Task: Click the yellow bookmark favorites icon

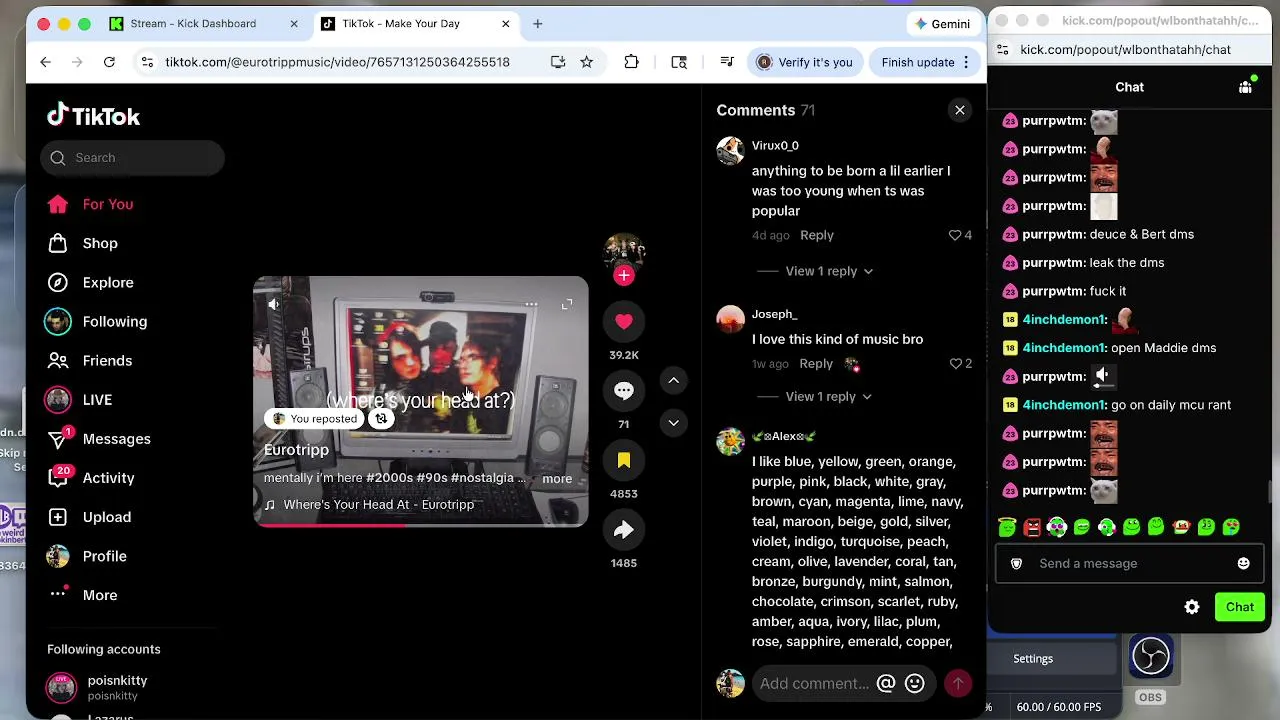Action: pos(624,460)
